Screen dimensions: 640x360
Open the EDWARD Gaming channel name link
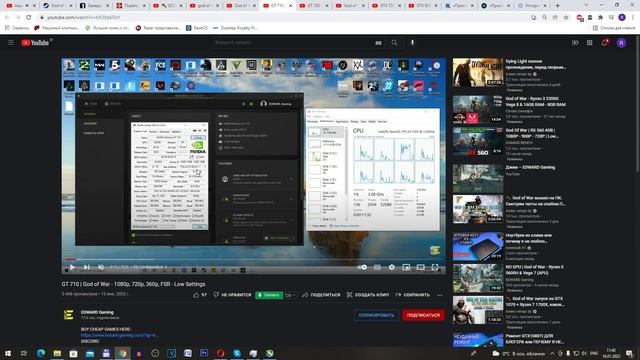[x=97, y=312]
